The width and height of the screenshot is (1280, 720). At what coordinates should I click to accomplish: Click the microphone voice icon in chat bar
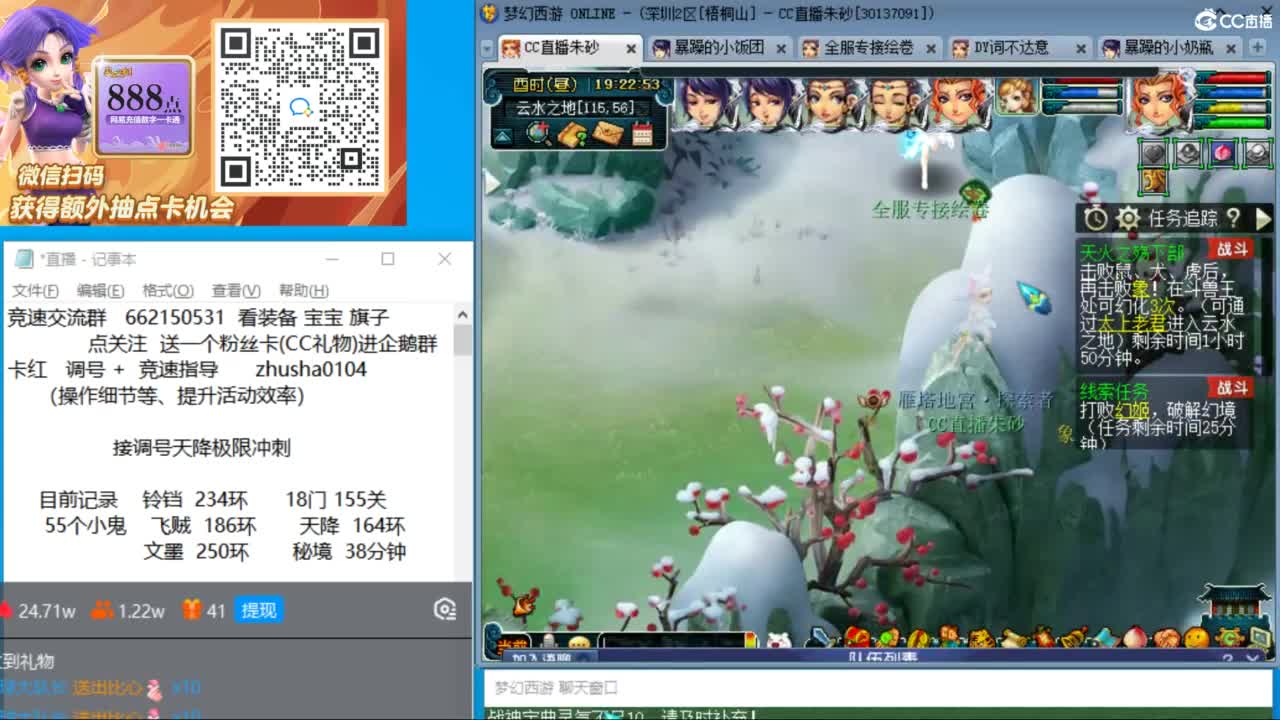548,640
